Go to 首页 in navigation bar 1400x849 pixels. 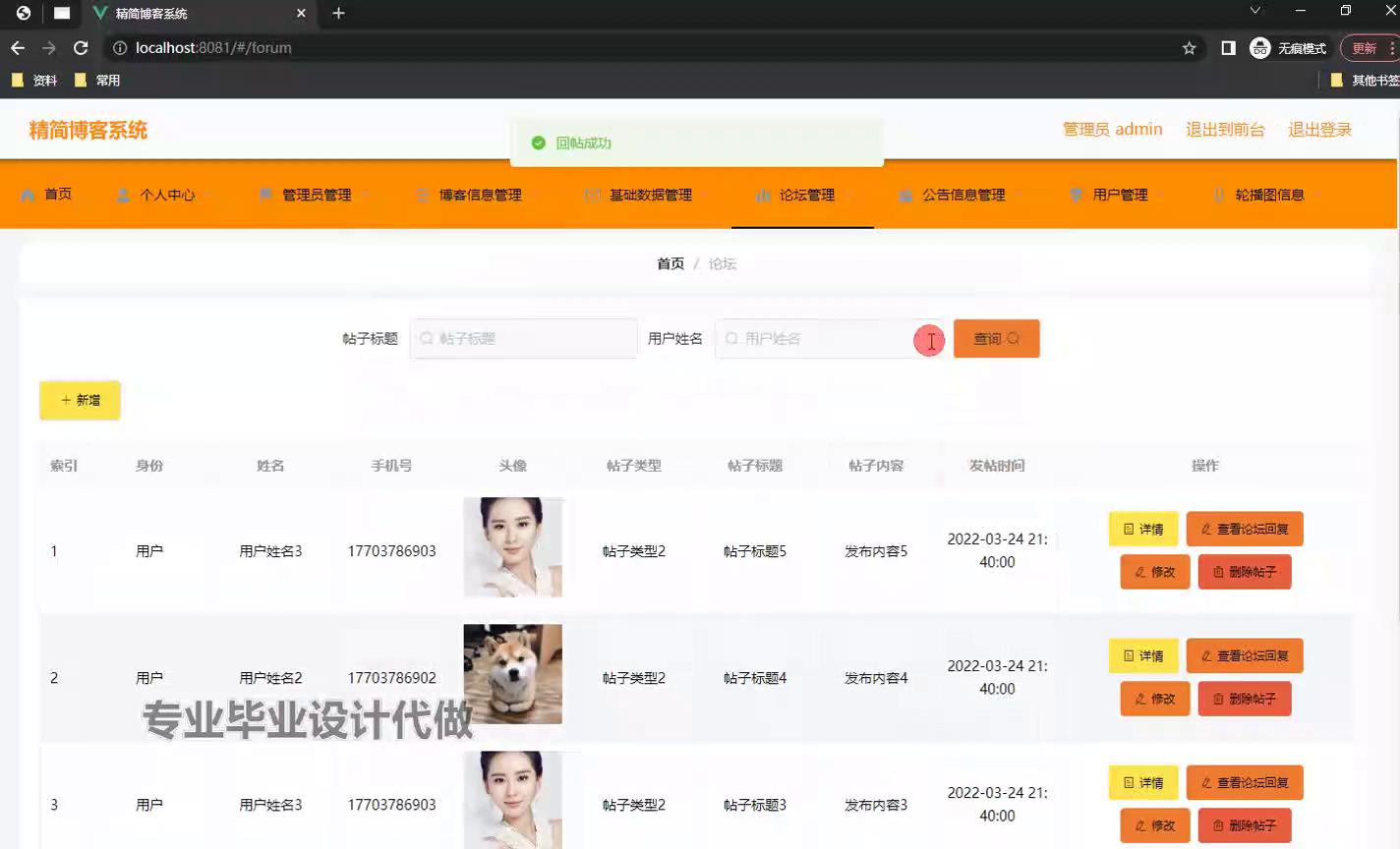pyautogui.click(x=47, y=195)
